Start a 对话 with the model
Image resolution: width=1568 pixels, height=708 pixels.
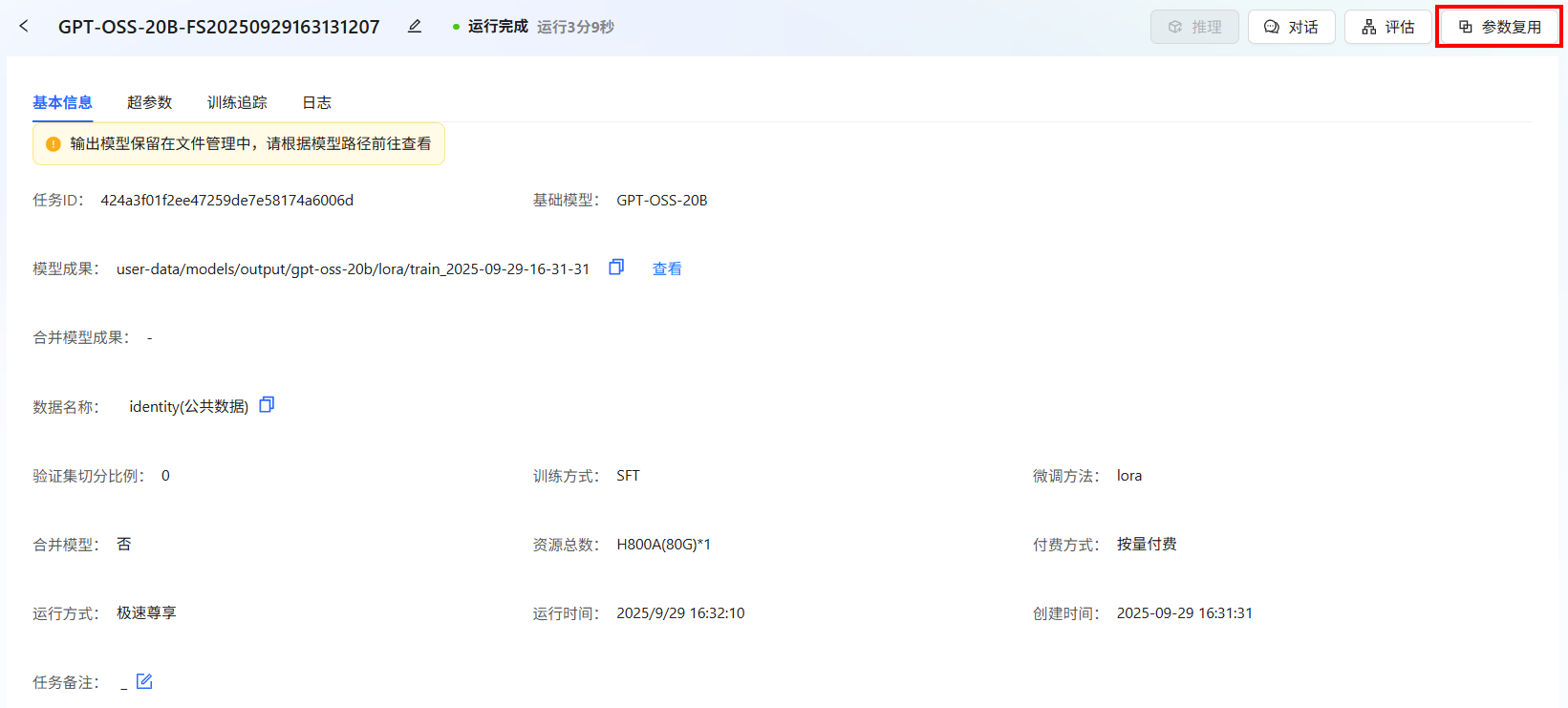[x=1291, y=27]
